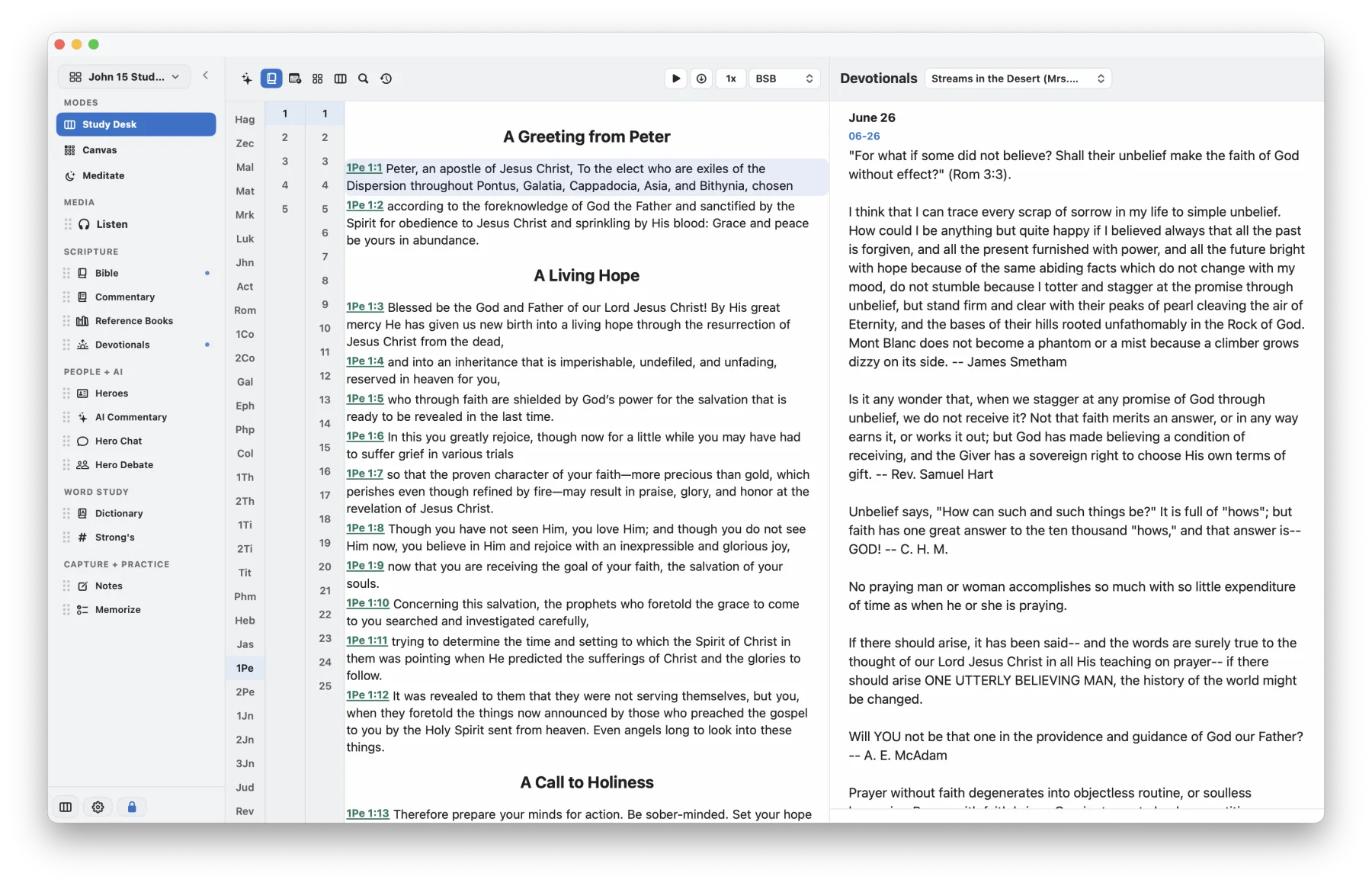Viewport: 1372px width, 886px height.
Task: Open the Streams in the Desert dropdown
Action: tap(1018, 79)
